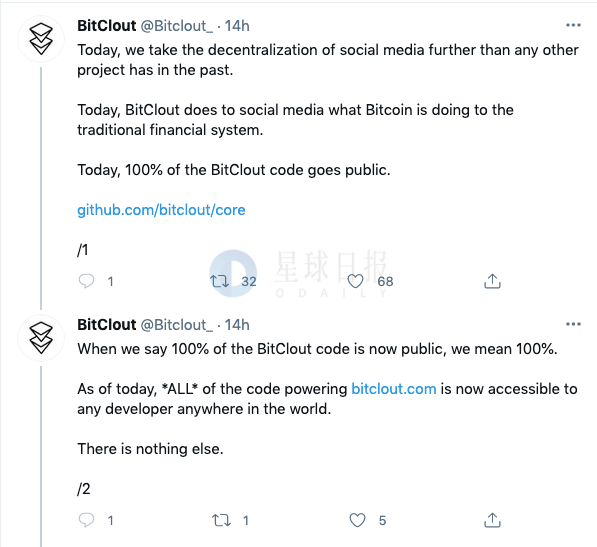Share the second BitClout tweet
The width and height of the screenshot is (597, 547).
click(x=492, y=520)
